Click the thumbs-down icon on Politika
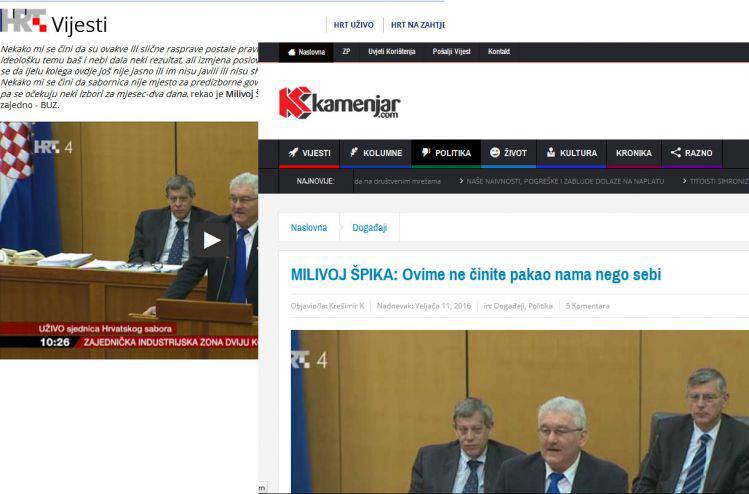Image resolution: width=749 pixels, height=494 pixels. tap(426, 152)
